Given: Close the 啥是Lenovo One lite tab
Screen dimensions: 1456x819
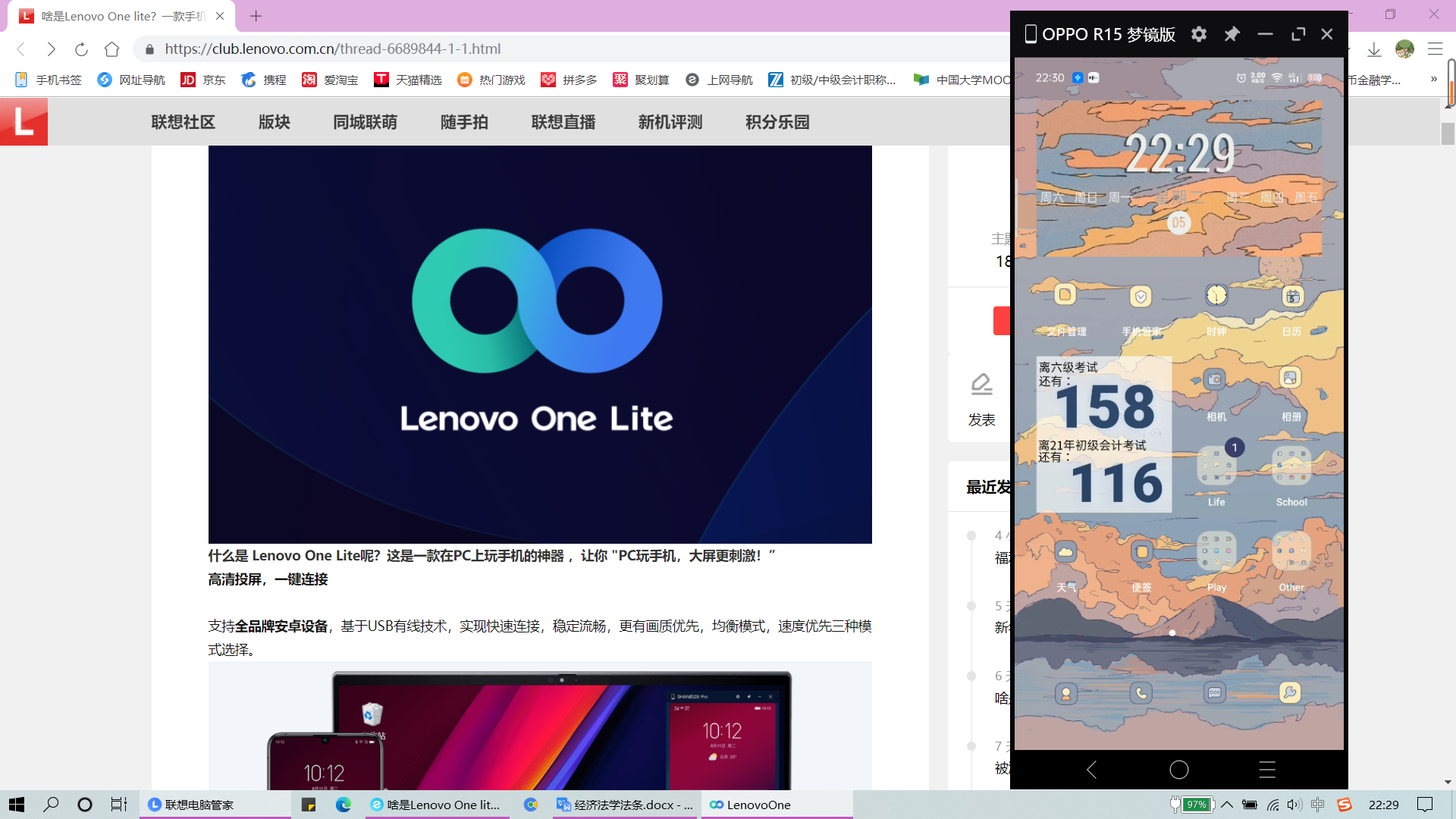Looking at the screenshot, I should [220, 16].
